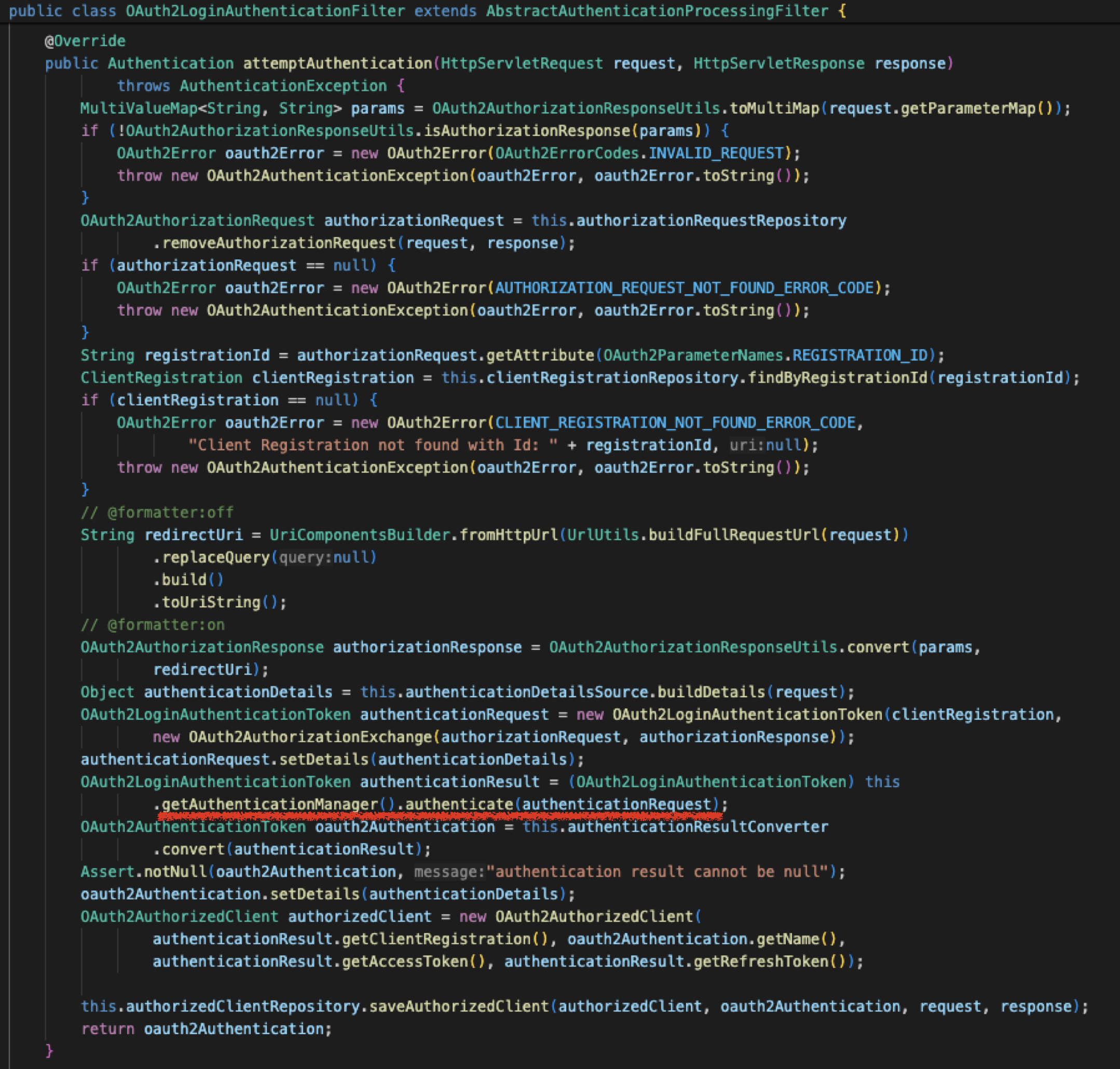Click the OAuth2ErrorCodes class reference
The image size is (1120, 1069).
tap(567, 153)
